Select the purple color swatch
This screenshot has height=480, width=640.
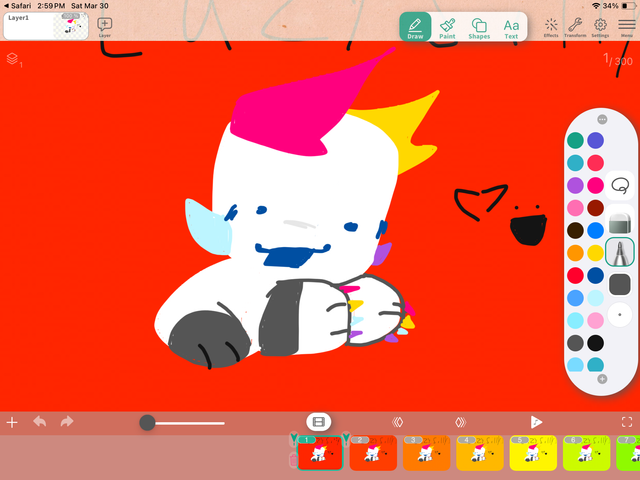[575, 185]
